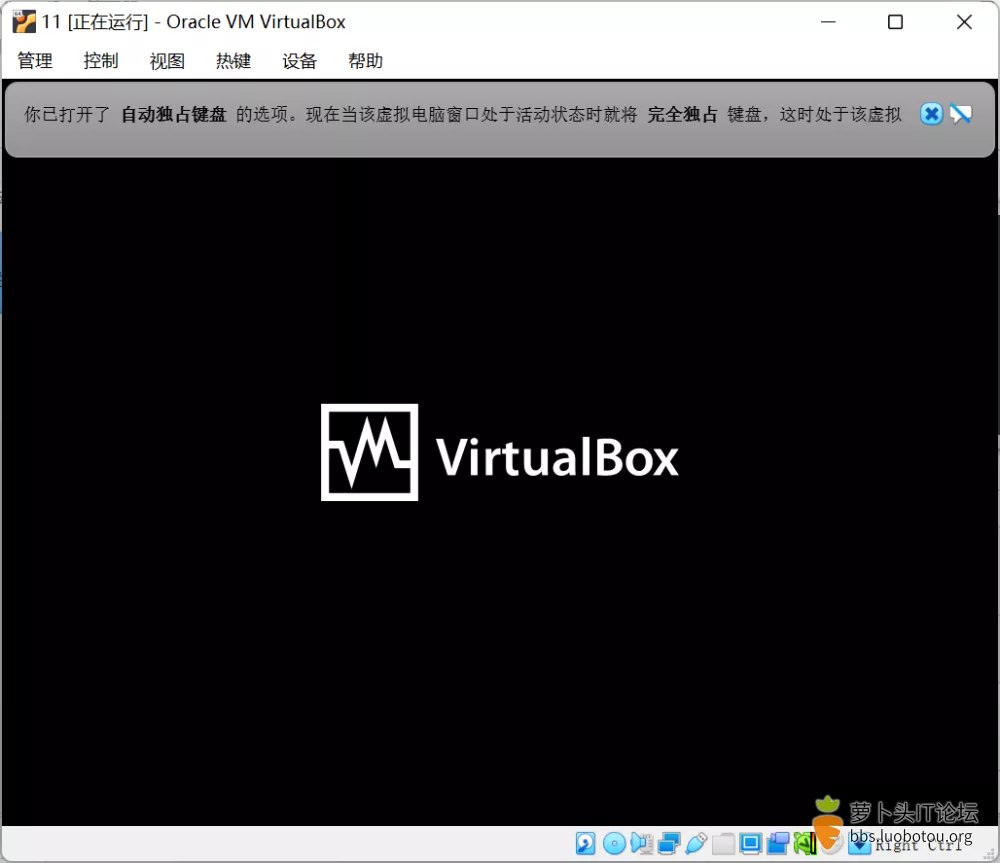Click the 自动独占键盘 bold text in notification
The image size is (1000, 863).
173,114
